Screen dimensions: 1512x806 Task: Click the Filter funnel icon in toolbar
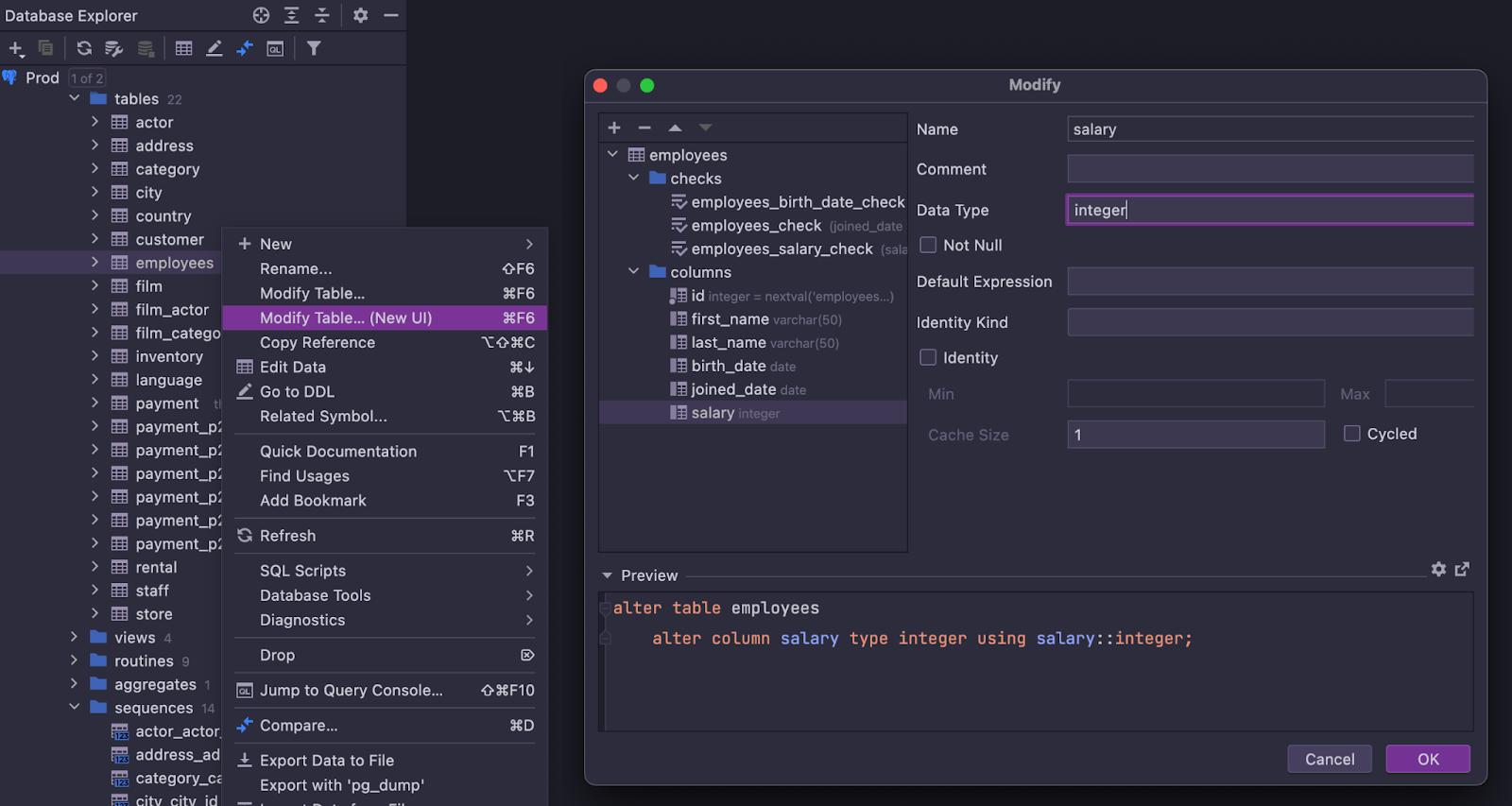tap(314, 48)
